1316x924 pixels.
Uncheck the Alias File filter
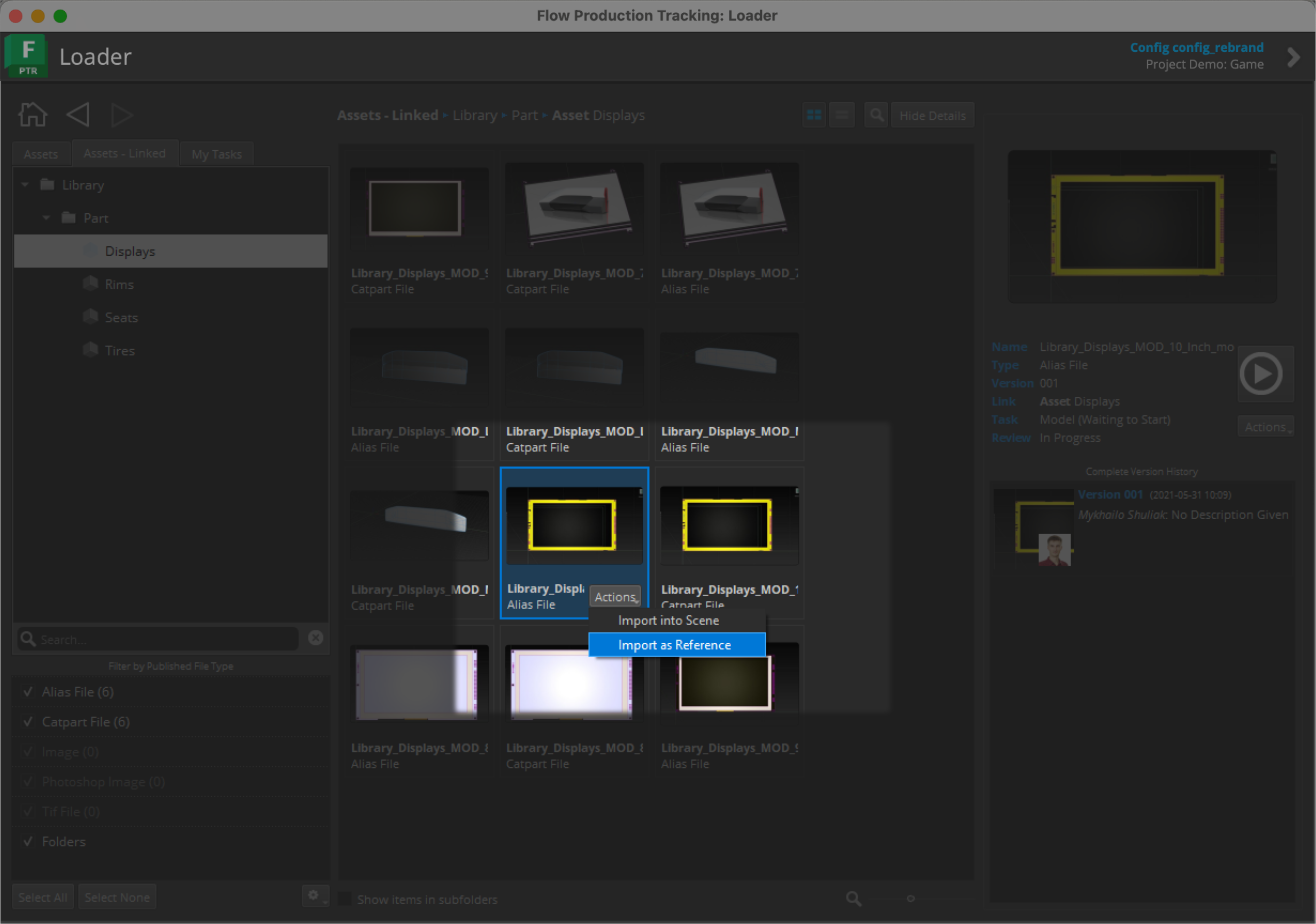coord(27,692)
